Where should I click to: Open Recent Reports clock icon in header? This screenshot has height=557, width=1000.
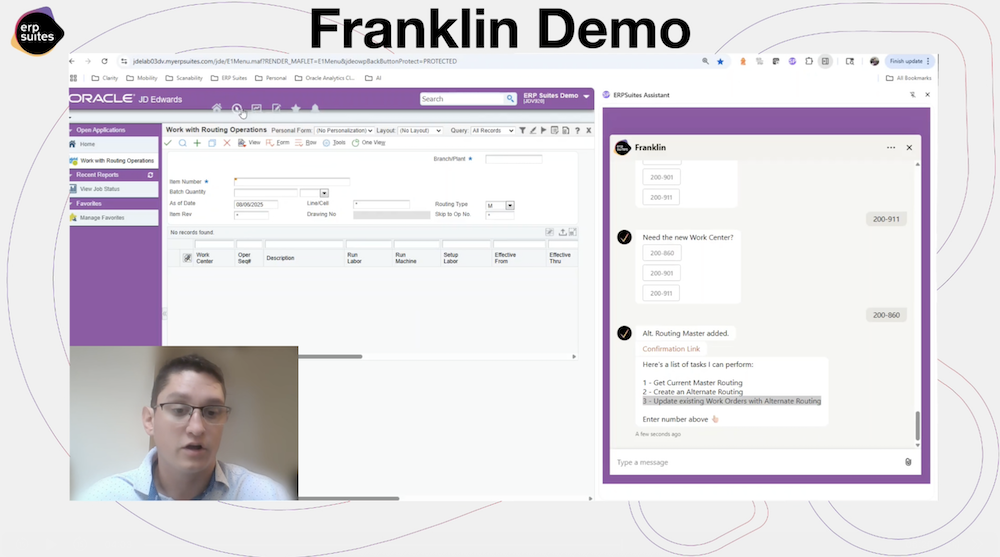coord(237,108)
